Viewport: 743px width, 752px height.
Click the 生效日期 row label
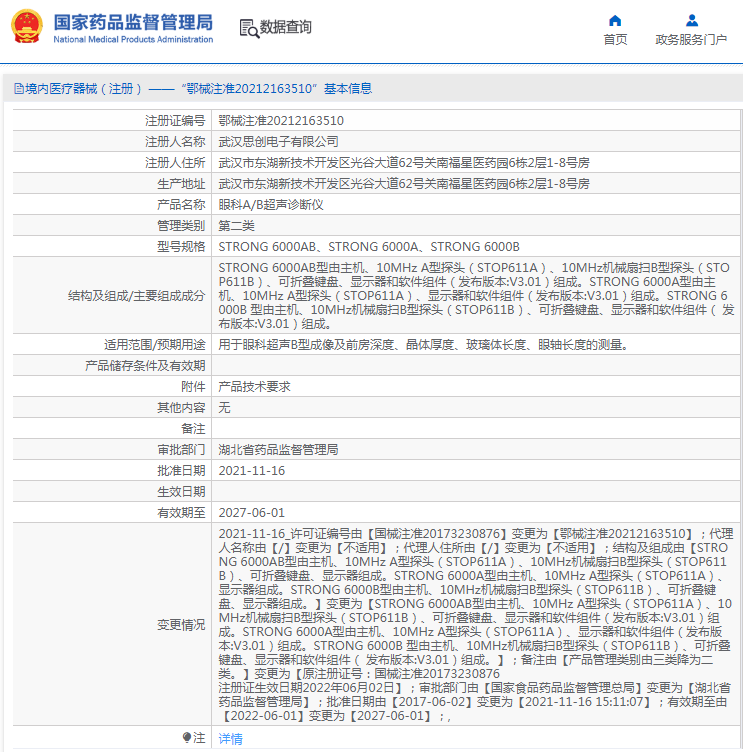181,492
